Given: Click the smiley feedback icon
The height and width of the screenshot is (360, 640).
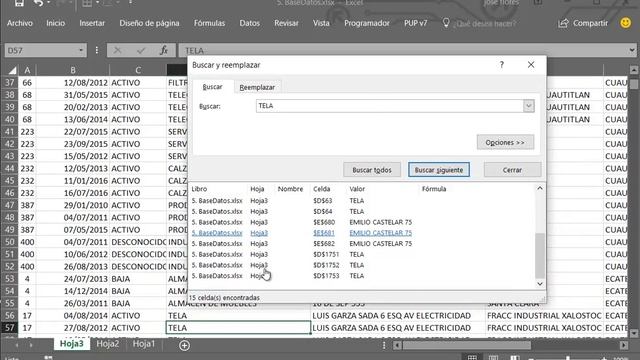Looking at the screenshot, I should click(625, 23).
